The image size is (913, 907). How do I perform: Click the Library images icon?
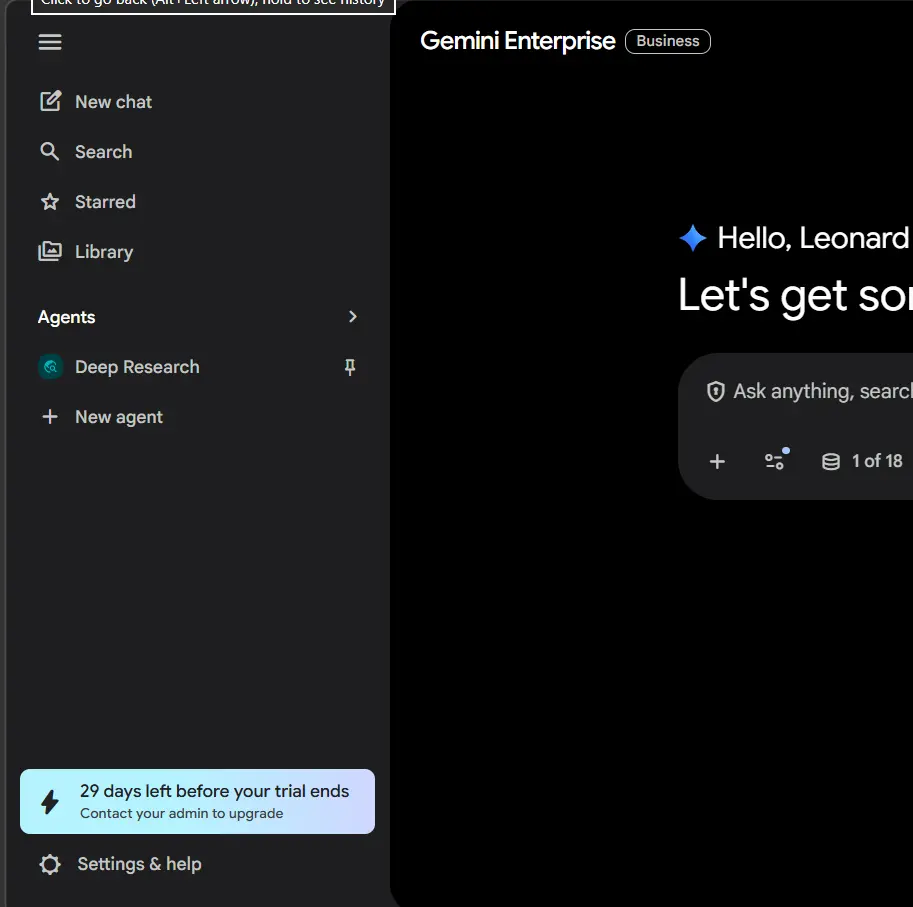pyautogui.click(x=50, y=251)
